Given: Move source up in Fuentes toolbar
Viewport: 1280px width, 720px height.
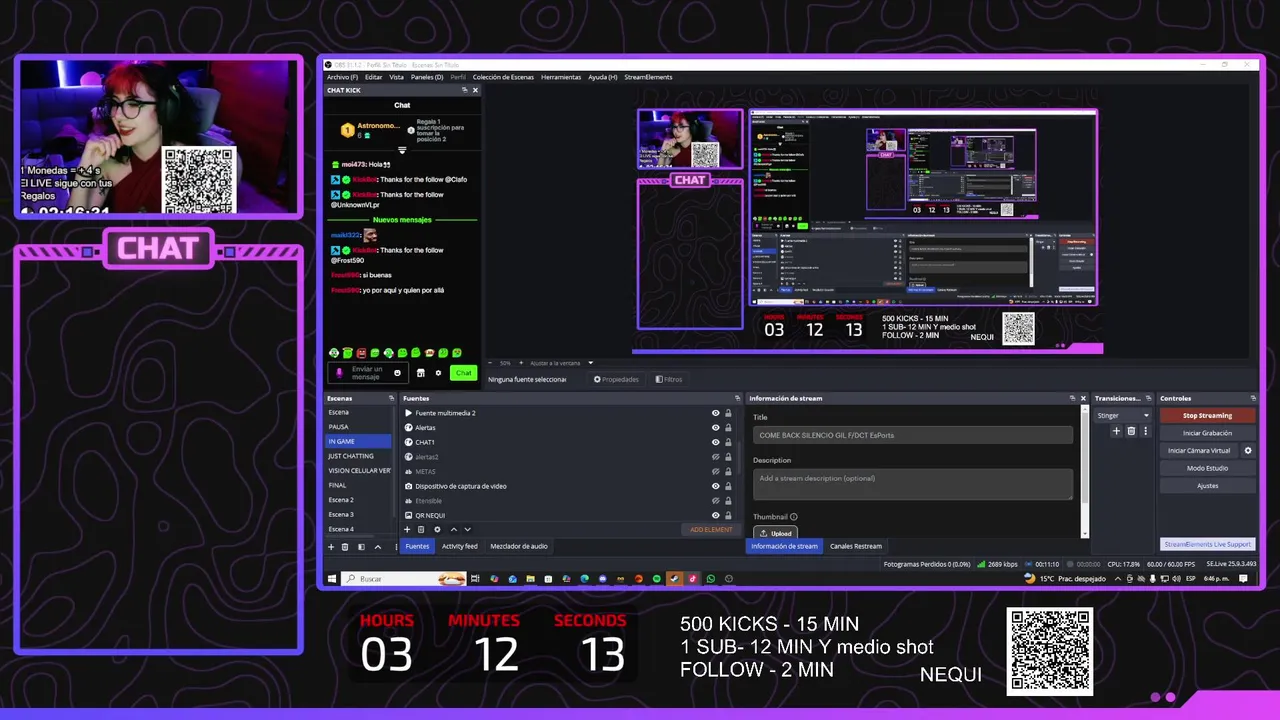Looking at the screenshot, I should [x=453, y=529].
